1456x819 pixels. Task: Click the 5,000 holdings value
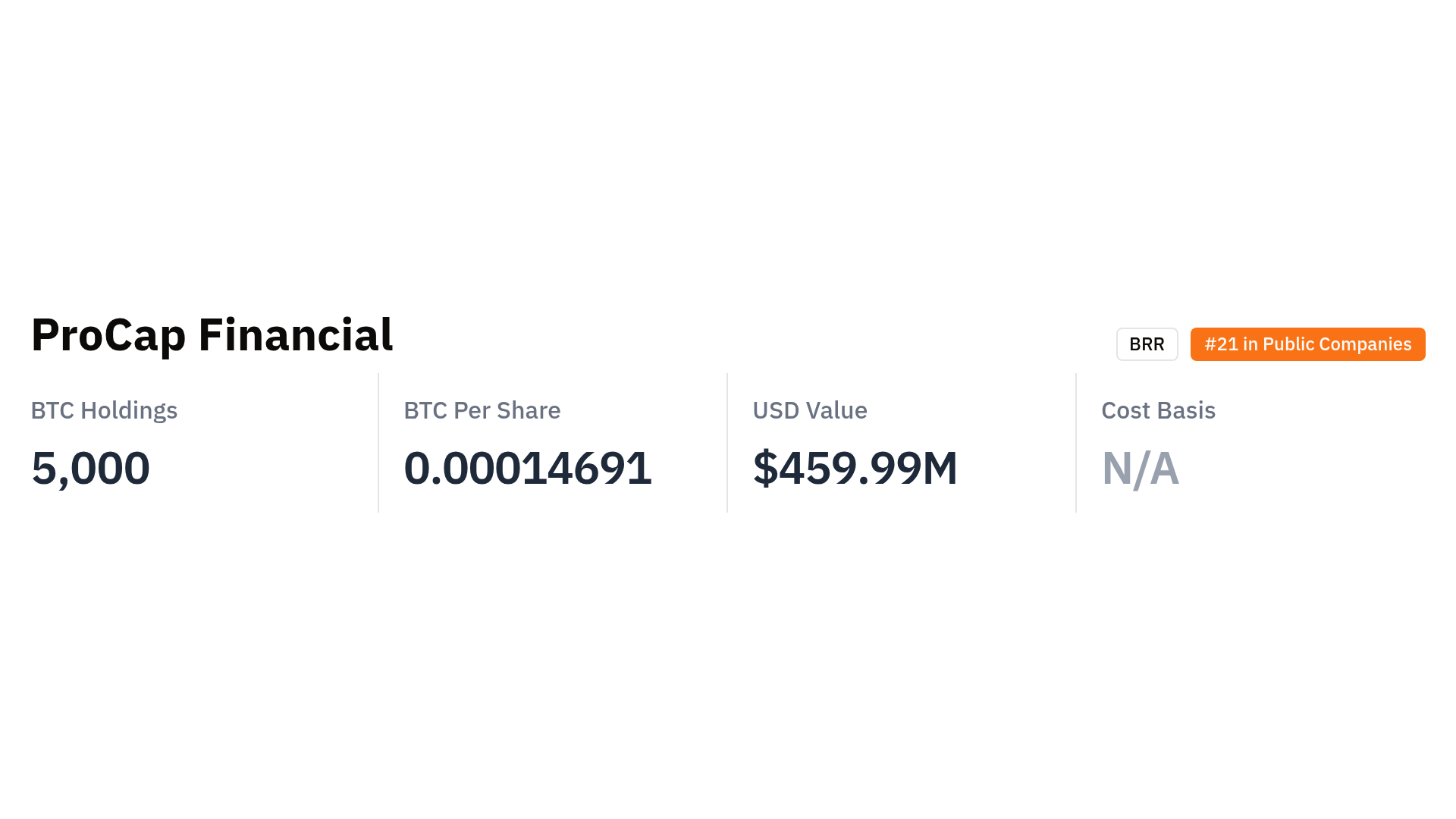90,468
